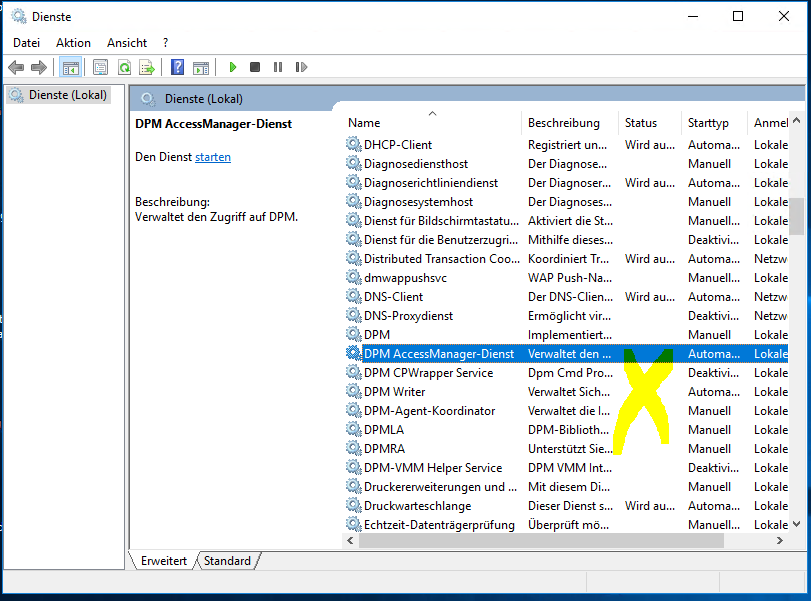Click the horizontal scrollbar left arrow
811x601 pixels.
tap(350, 540)
